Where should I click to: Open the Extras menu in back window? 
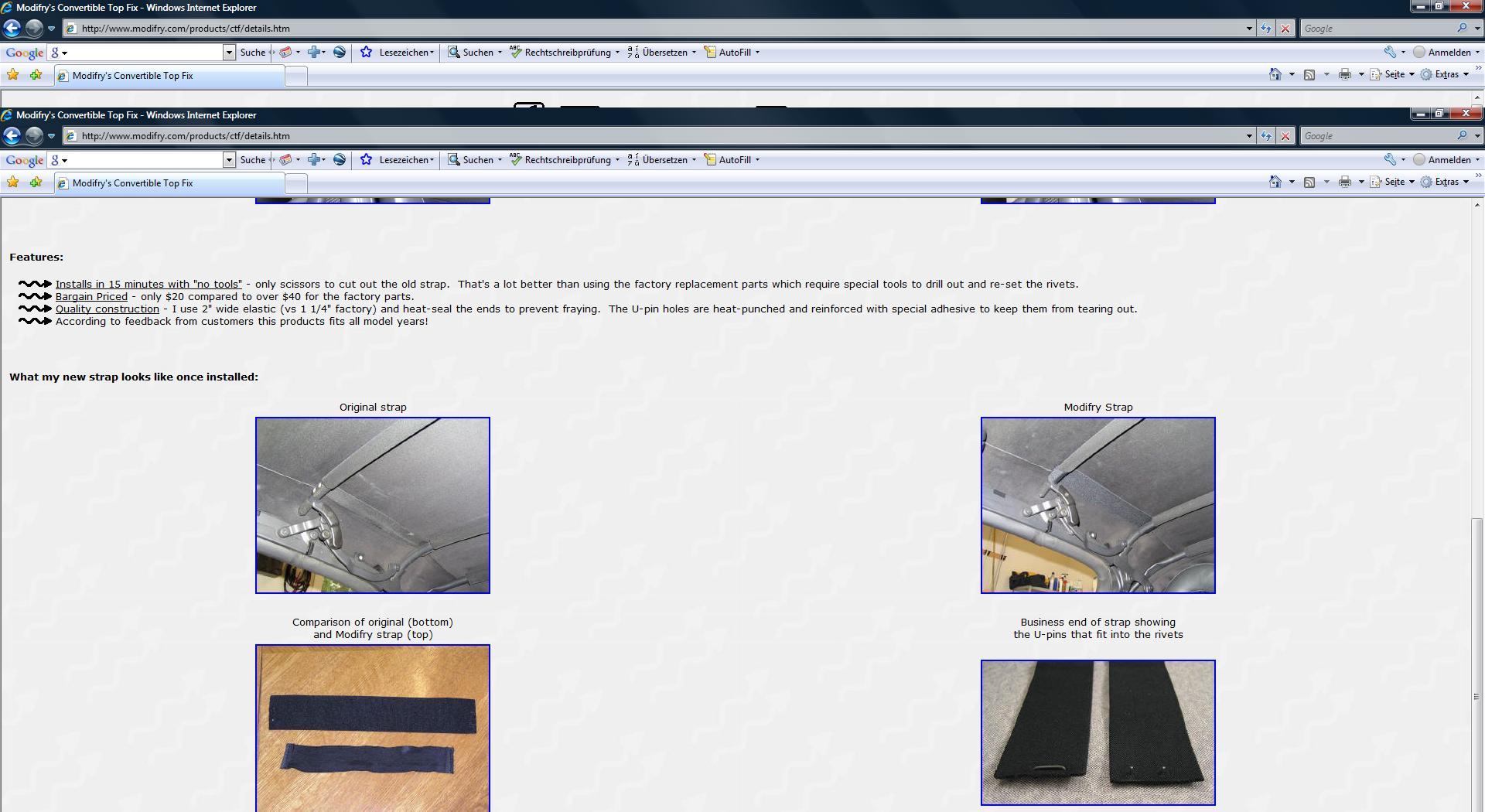[x=1445, y=75]
